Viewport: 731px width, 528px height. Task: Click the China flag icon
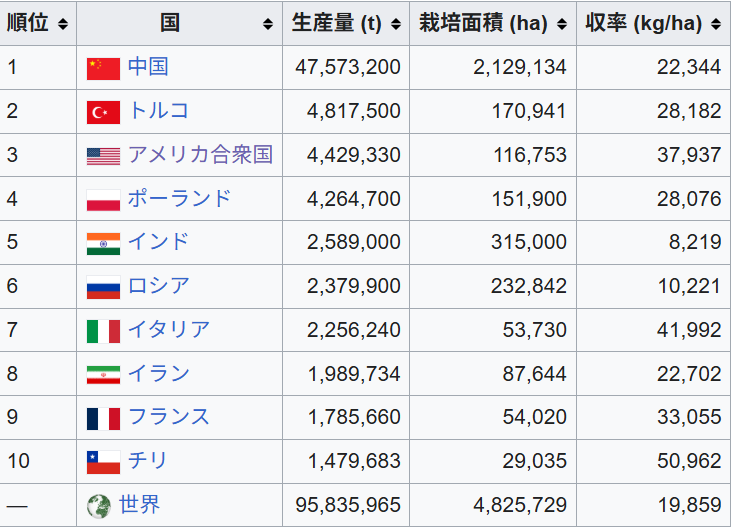(x=103, y=68)
